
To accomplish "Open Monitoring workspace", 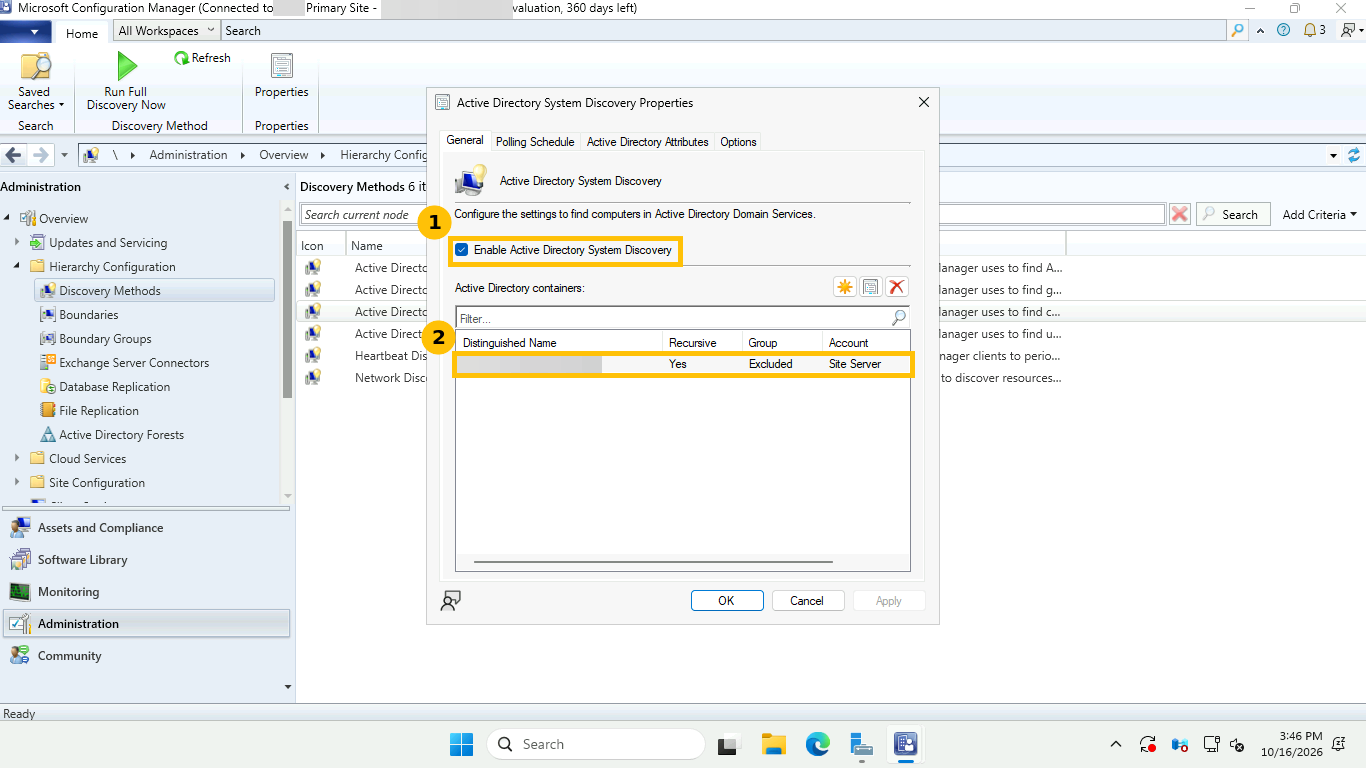I will click(146, 592).
